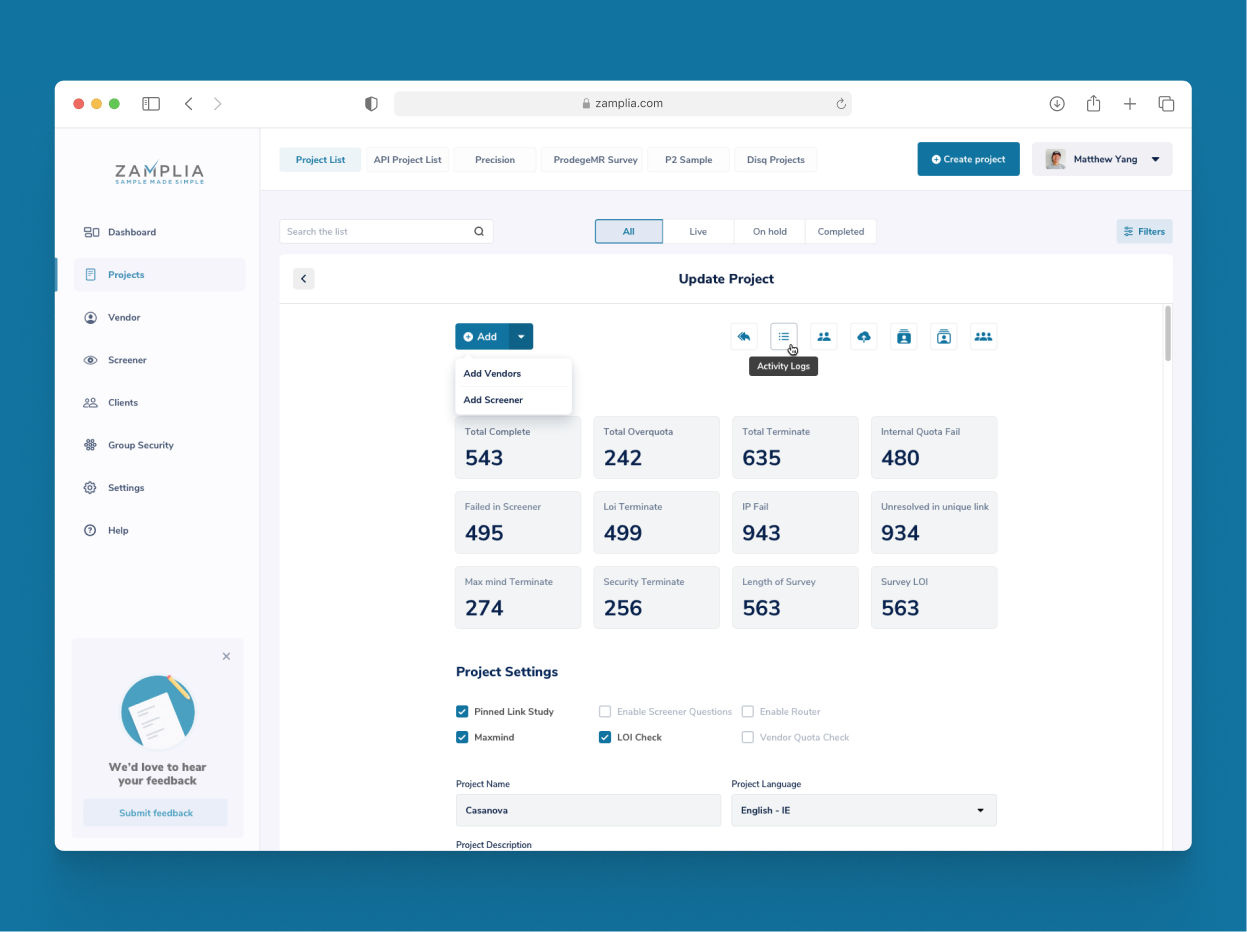Click the reply-all arrows icon button
Screen dimensions: 1247x932
click(x=744, y=337)
